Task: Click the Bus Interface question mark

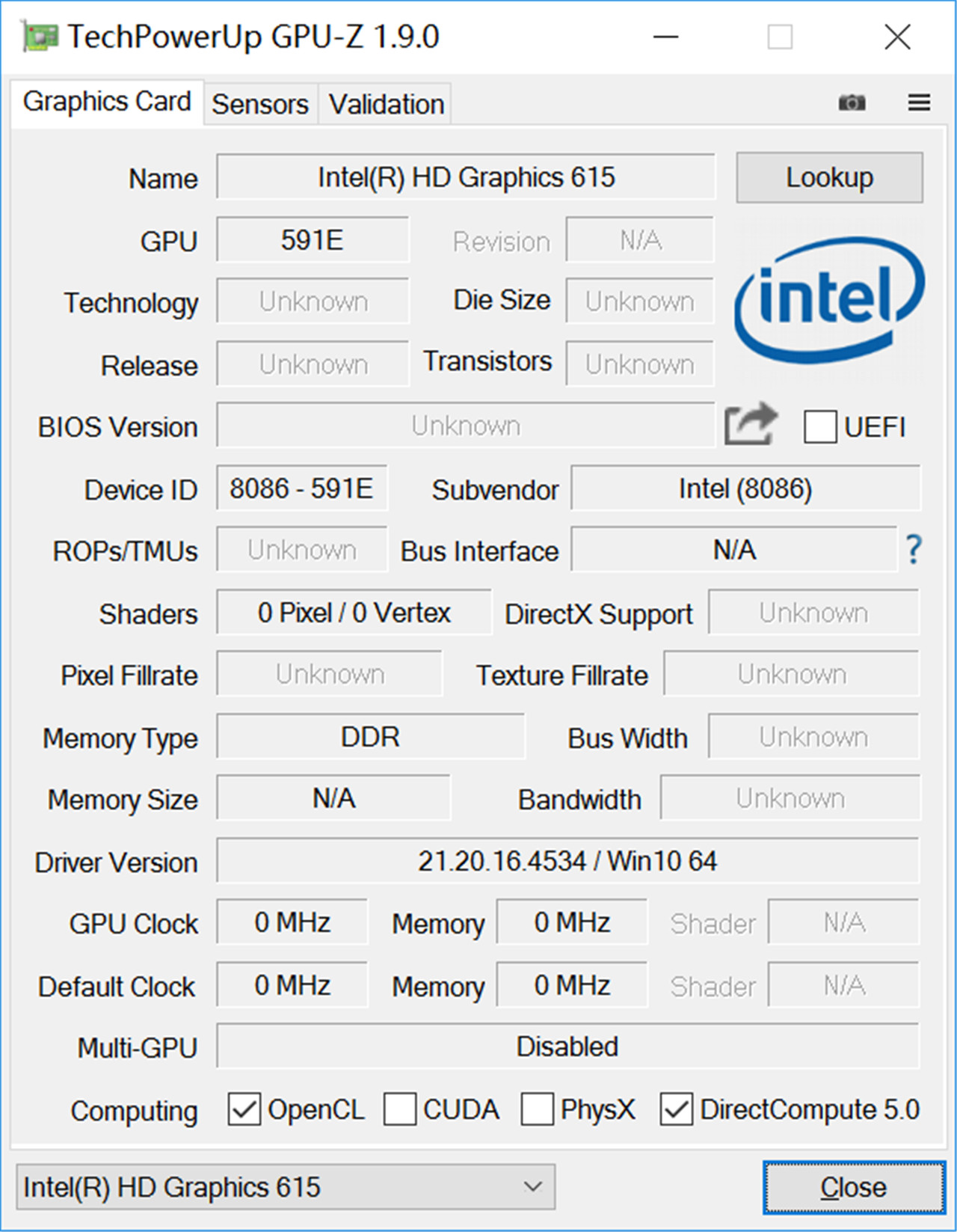Action: pos(913,550)
